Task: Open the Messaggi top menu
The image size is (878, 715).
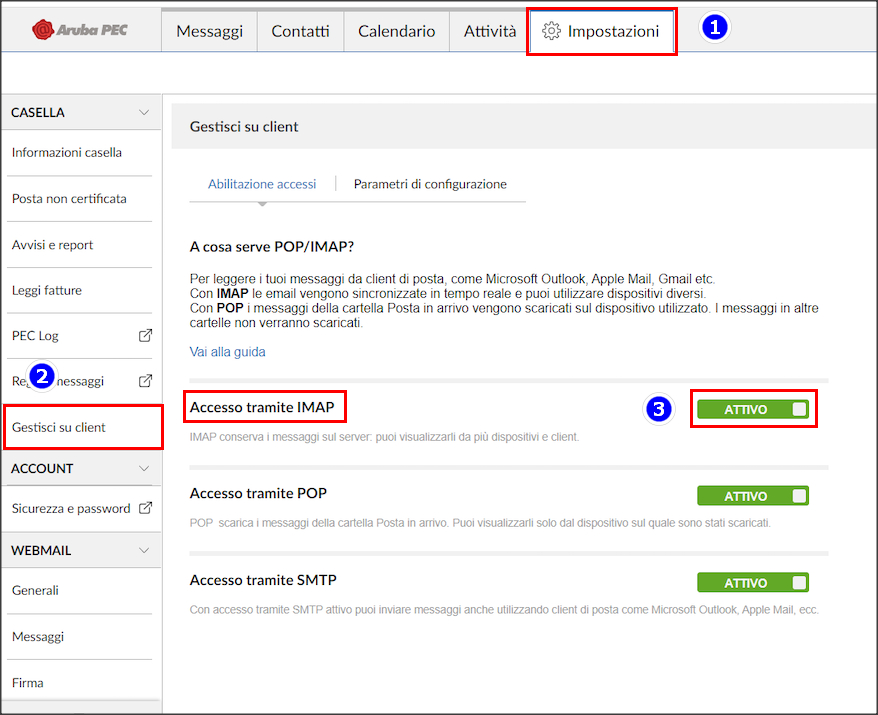Action: coord(209,31)
